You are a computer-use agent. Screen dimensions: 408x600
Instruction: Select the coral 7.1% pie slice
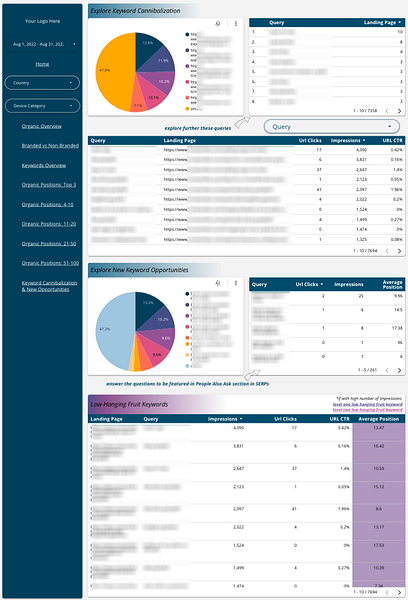point(139,103)
